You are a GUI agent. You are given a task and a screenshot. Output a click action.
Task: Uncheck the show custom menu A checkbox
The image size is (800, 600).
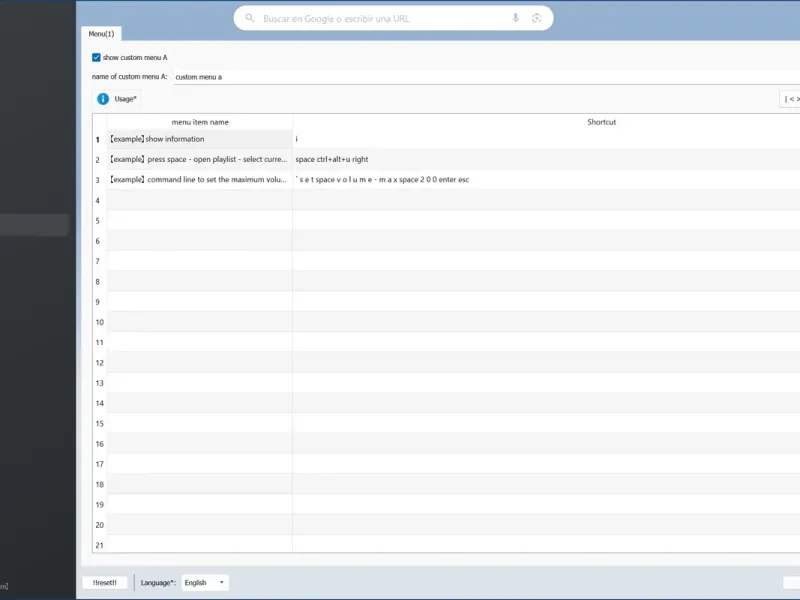[96, 57]
